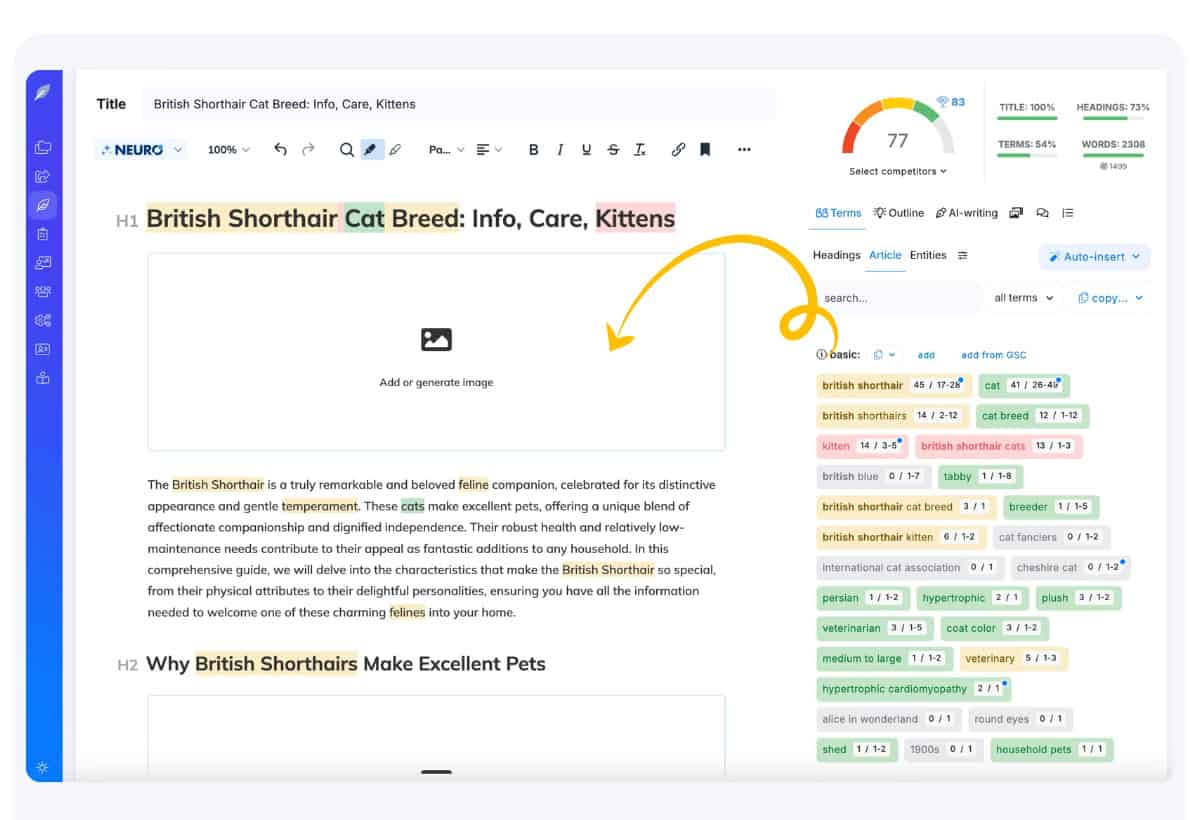Open the 100% zoom dropdown

pyautogui.click(x=229, y=149)
